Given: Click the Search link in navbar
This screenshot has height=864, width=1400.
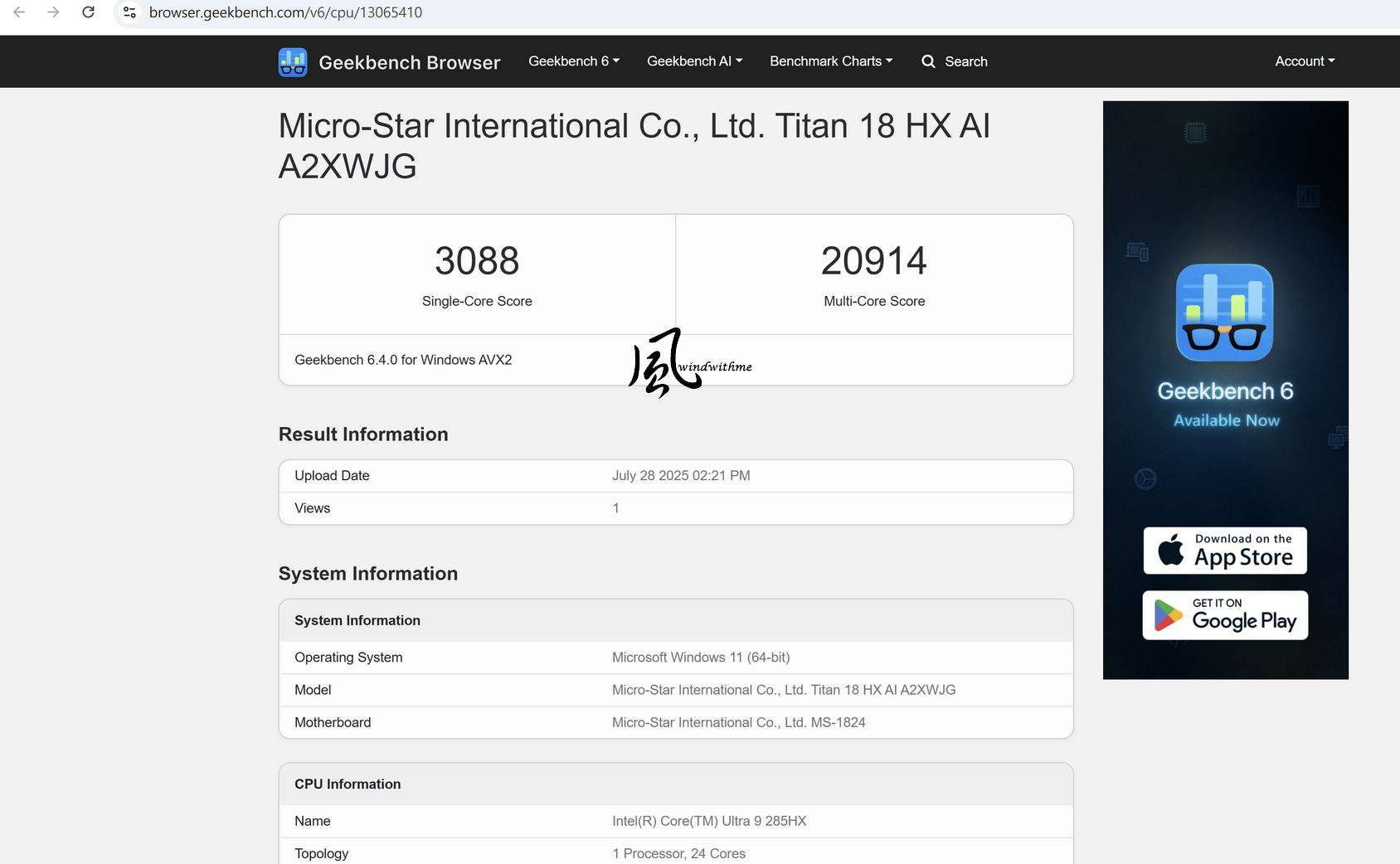Looking at the screenshot, I should tap(966, 61).
